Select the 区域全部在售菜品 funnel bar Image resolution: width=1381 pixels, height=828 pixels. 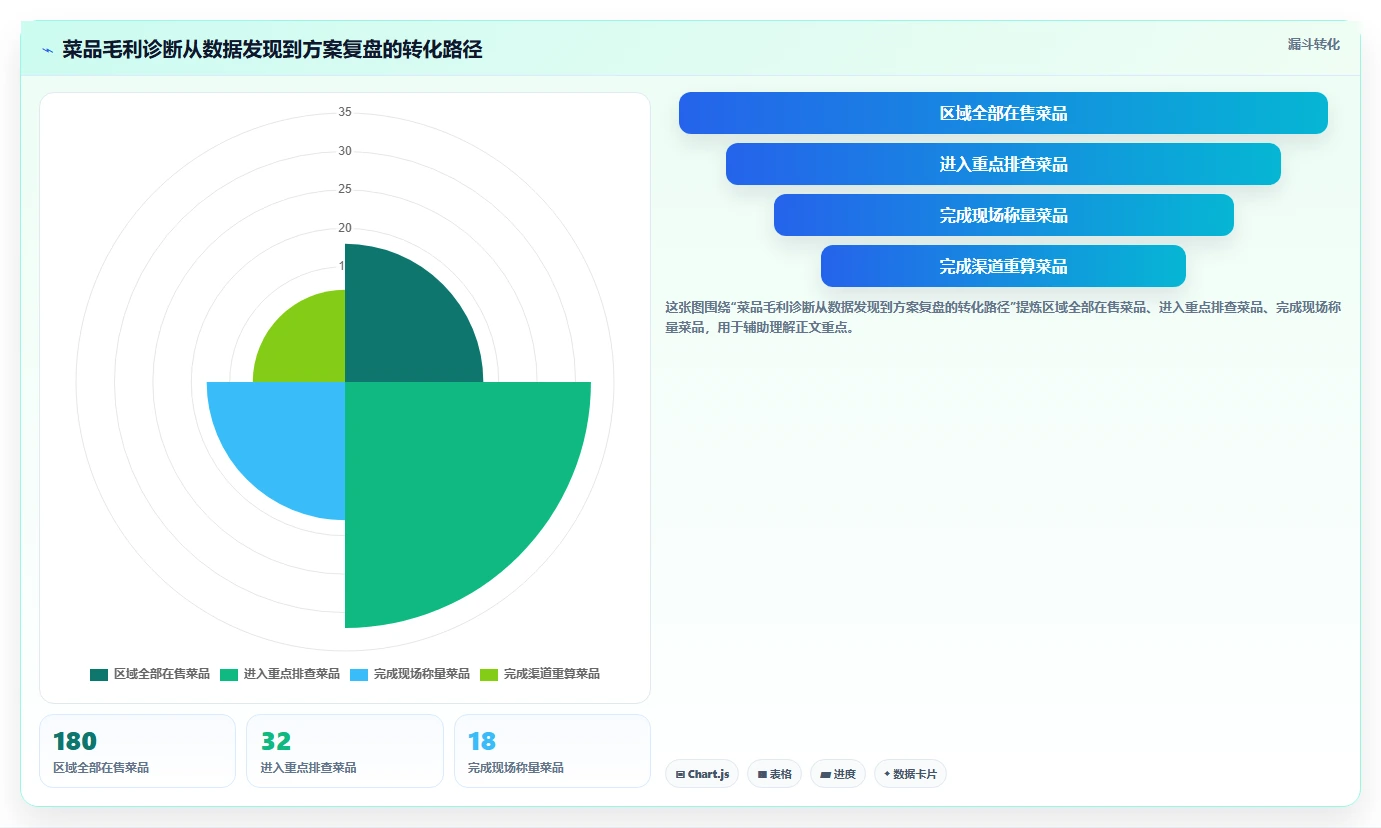1003,113
